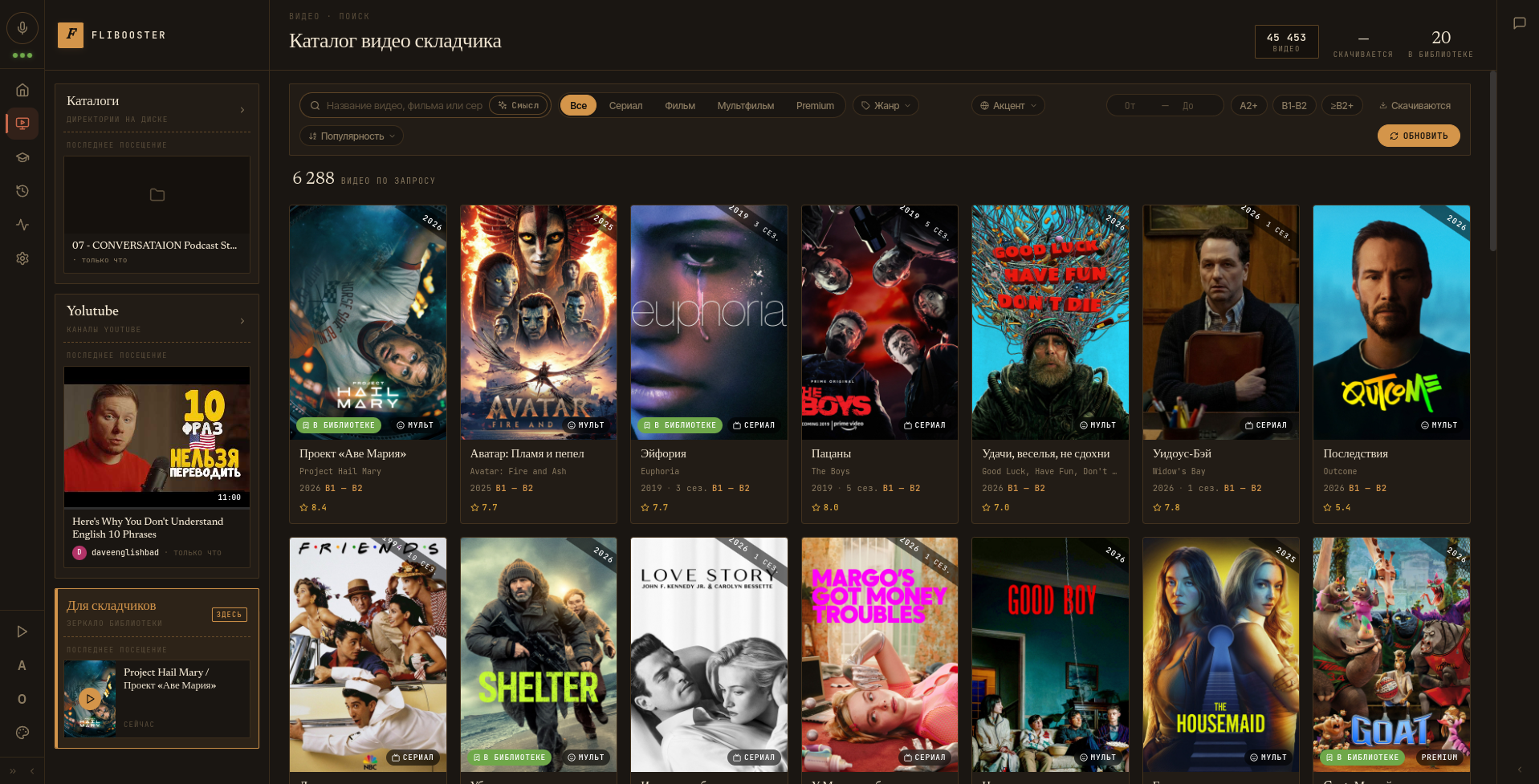Select the Premium filter tab
The image size is (1539, 784).
(815, 106)
